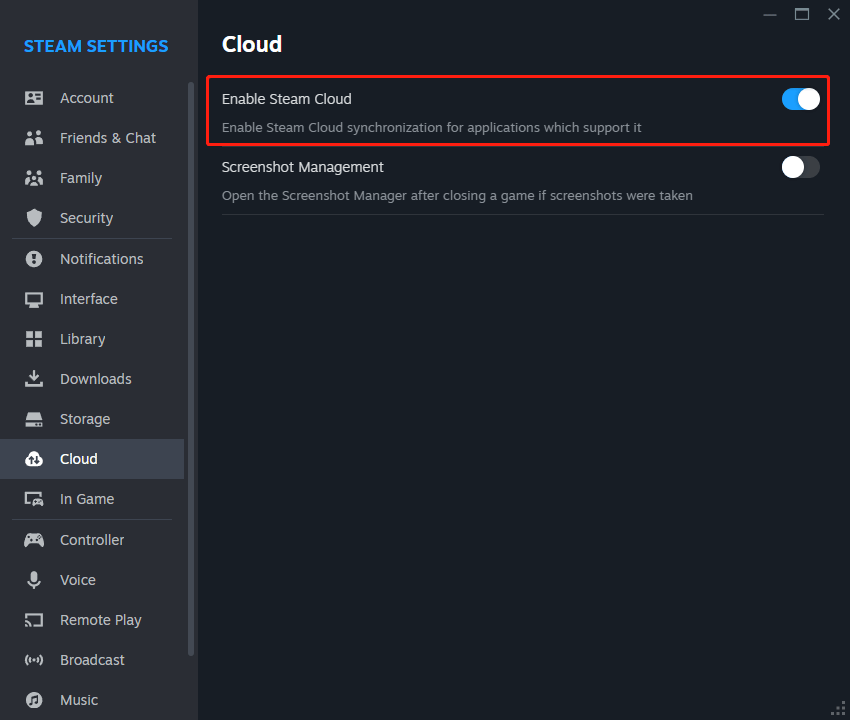Minimize the Steam settings window
This screenshot has width=850, height=720.
pyautogui.click(x=769, y=14)
